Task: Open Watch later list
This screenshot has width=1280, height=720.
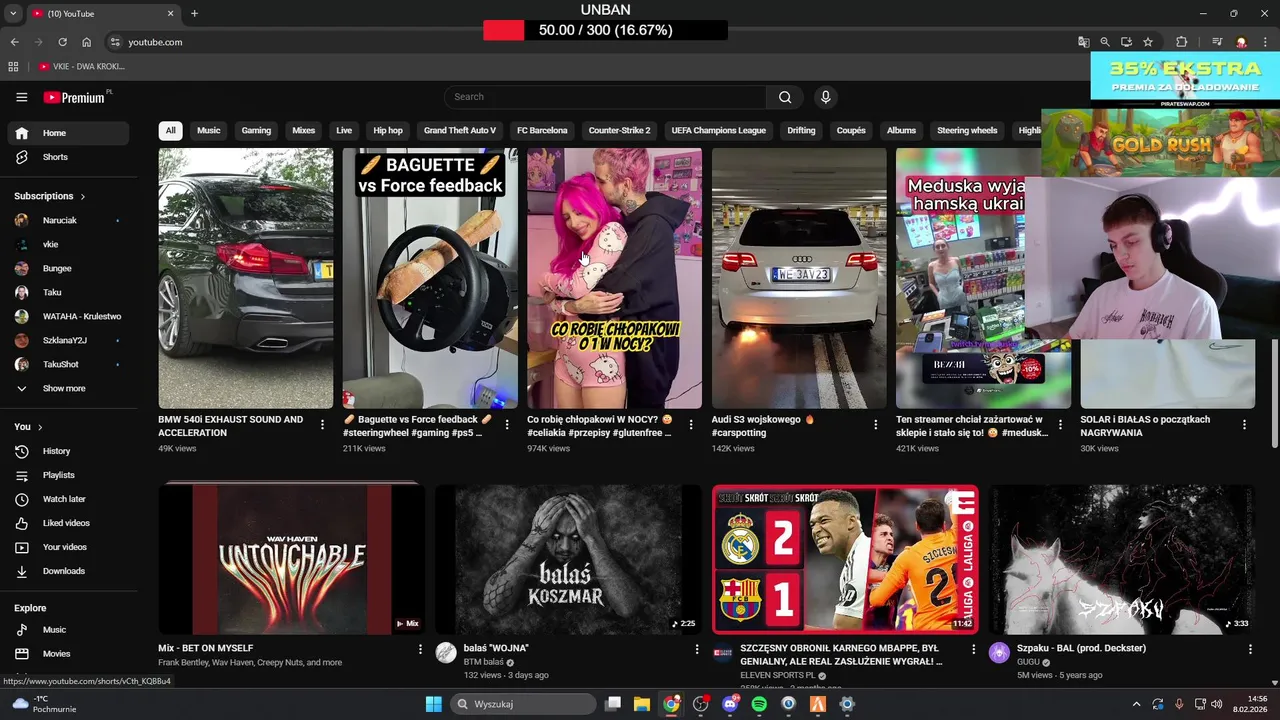Action: [68, 499]
